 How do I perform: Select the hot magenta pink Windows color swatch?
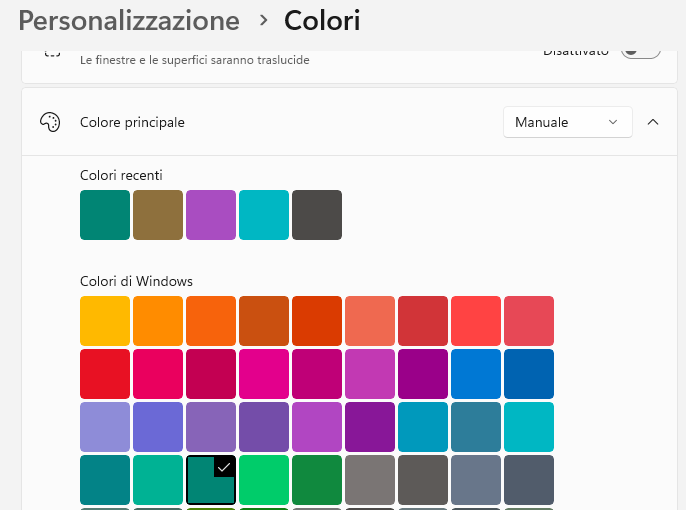264,374
